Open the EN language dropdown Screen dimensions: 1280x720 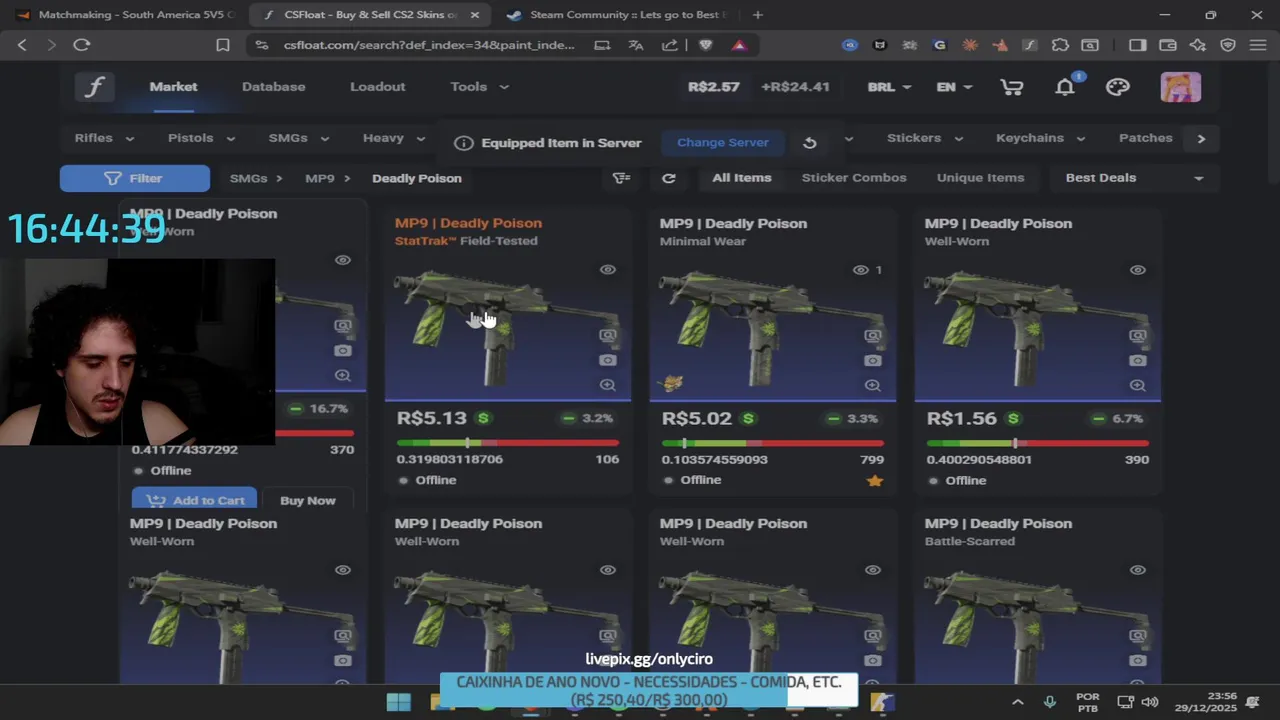click(x=954, y=87)
